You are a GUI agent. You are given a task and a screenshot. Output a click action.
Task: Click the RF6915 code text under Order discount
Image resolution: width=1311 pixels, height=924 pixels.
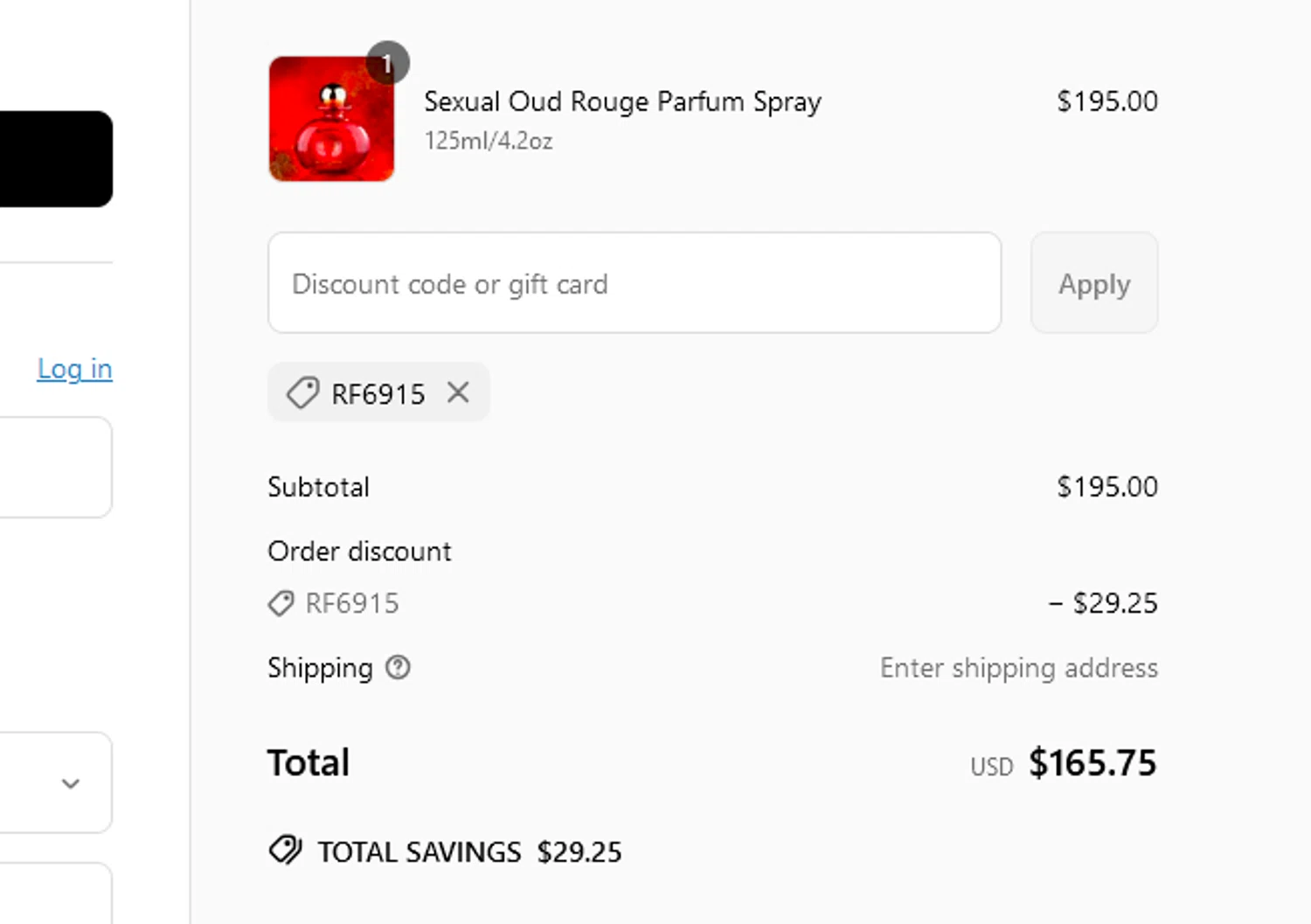[x=352, y=603]
